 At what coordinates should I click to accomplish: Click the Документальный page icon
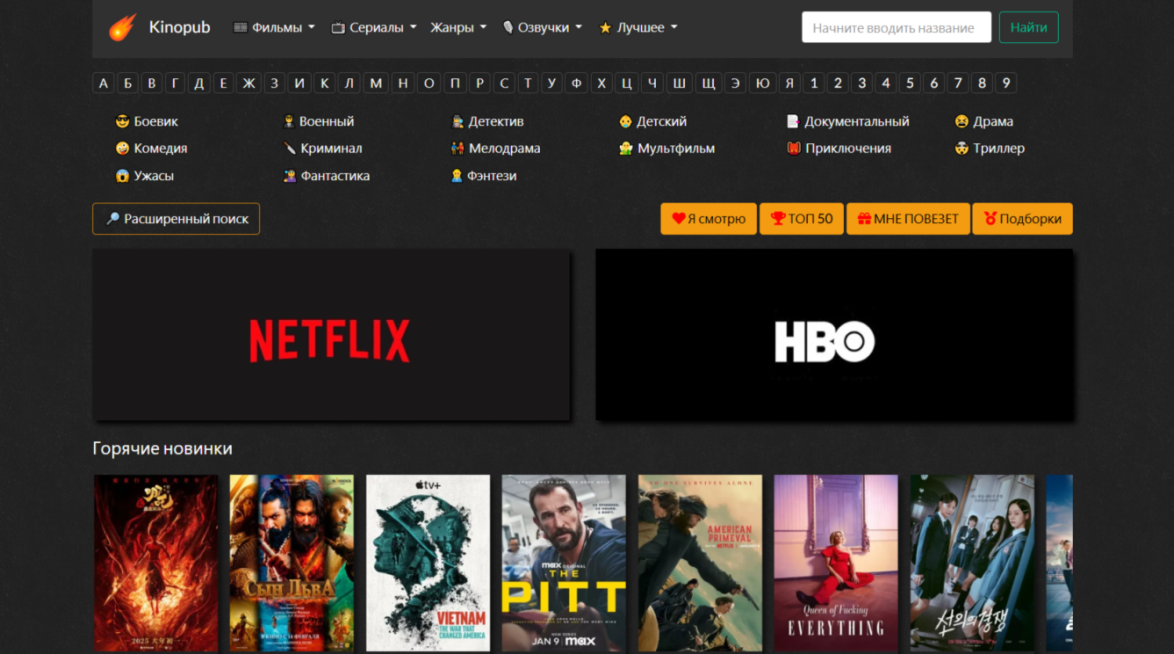[x=793, y=121]
